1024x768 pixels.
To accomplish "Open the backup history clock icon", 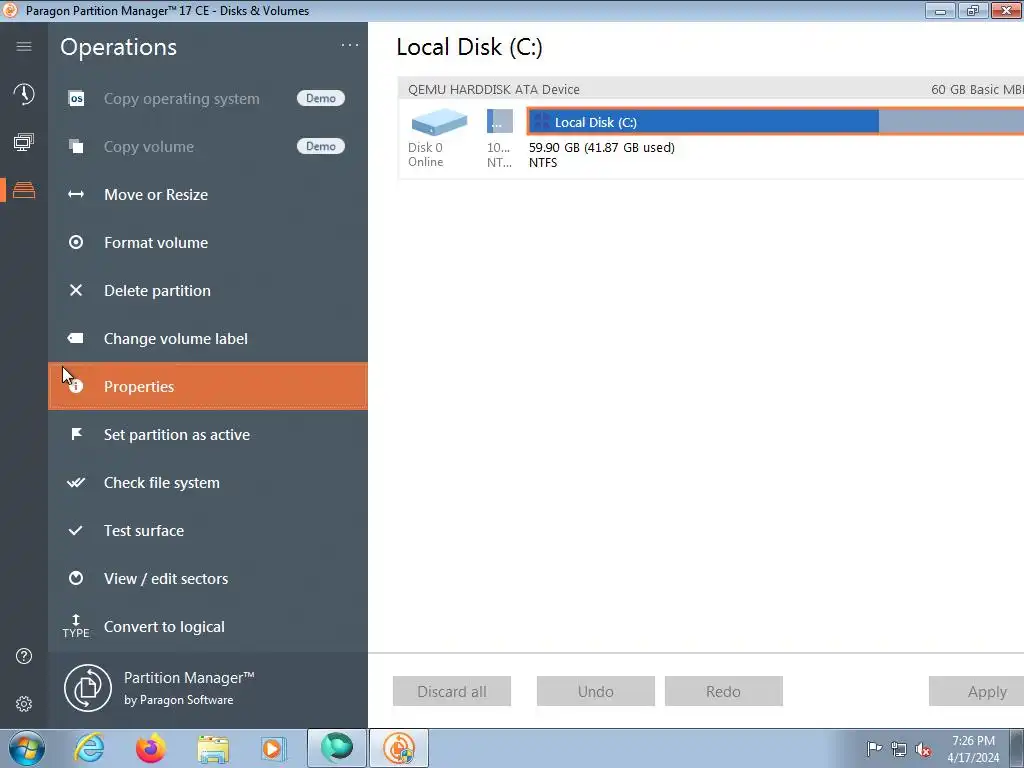I will click(x=24, y=94).
